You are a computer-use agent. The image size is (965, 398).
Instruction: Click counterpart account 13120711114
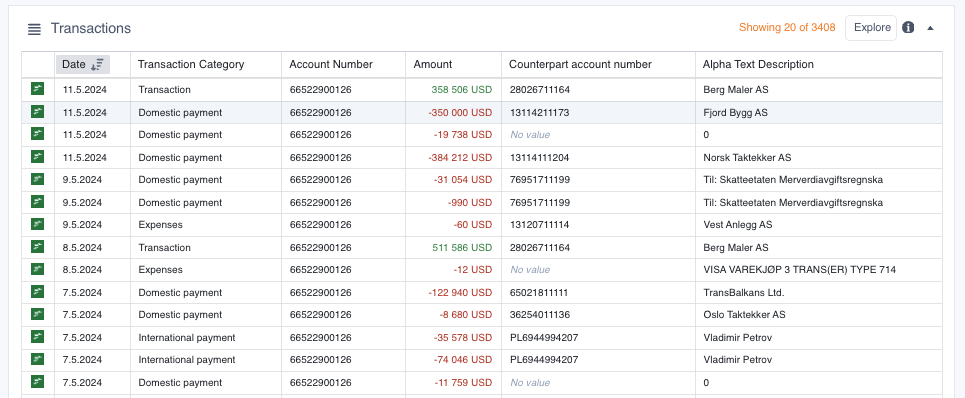[539, 225]
